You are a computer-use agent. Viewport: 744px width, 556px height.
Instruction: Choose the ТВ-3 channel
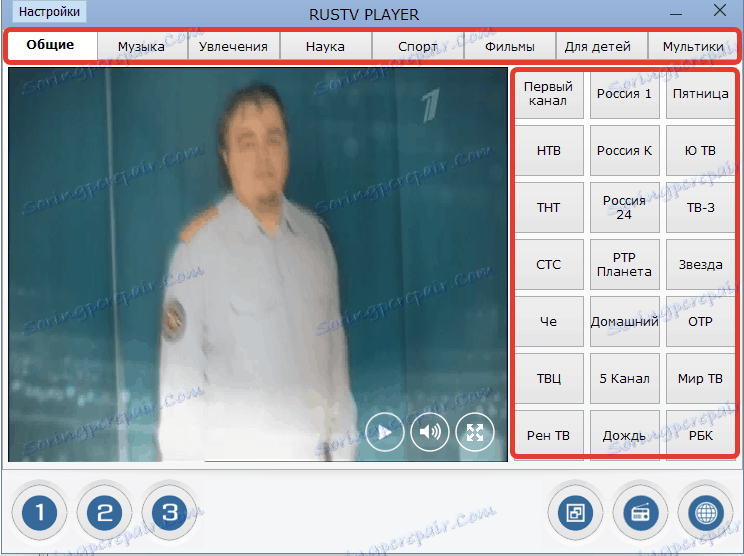coord(701,208)
